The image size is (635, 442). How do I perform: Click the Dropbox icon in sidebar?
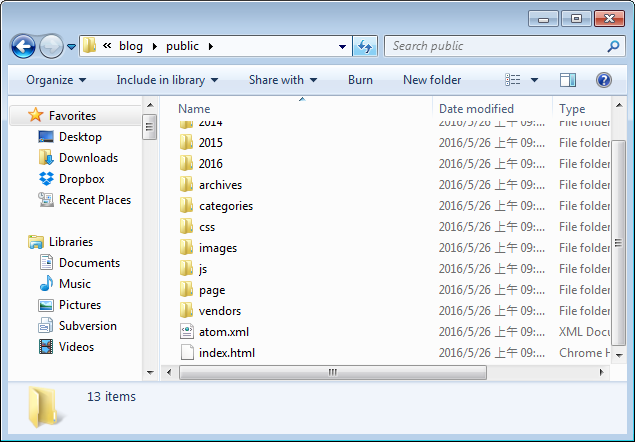click(46, 179)
